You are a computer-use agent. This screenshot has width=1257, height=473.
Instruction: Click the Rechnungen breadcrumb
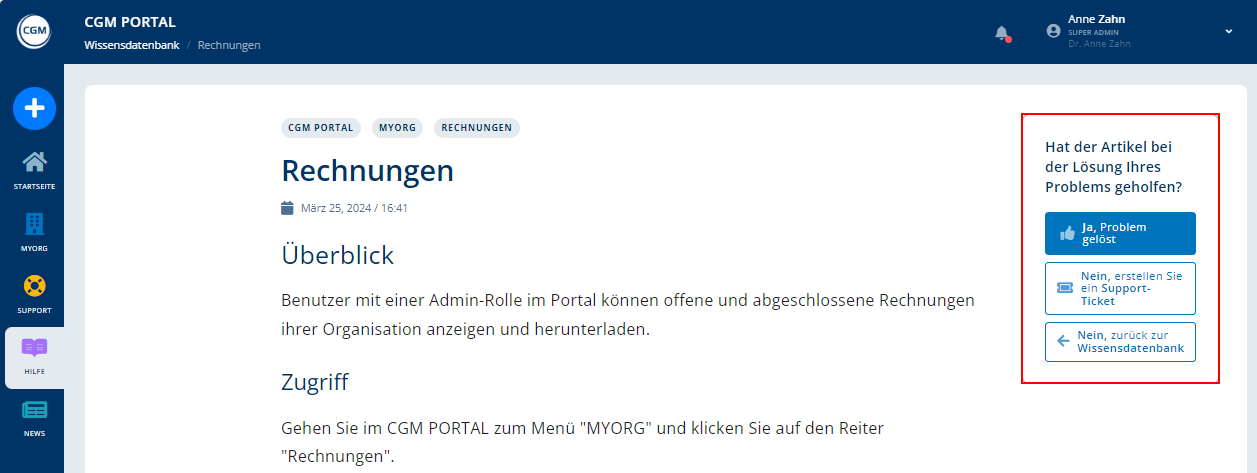point(229,45)
